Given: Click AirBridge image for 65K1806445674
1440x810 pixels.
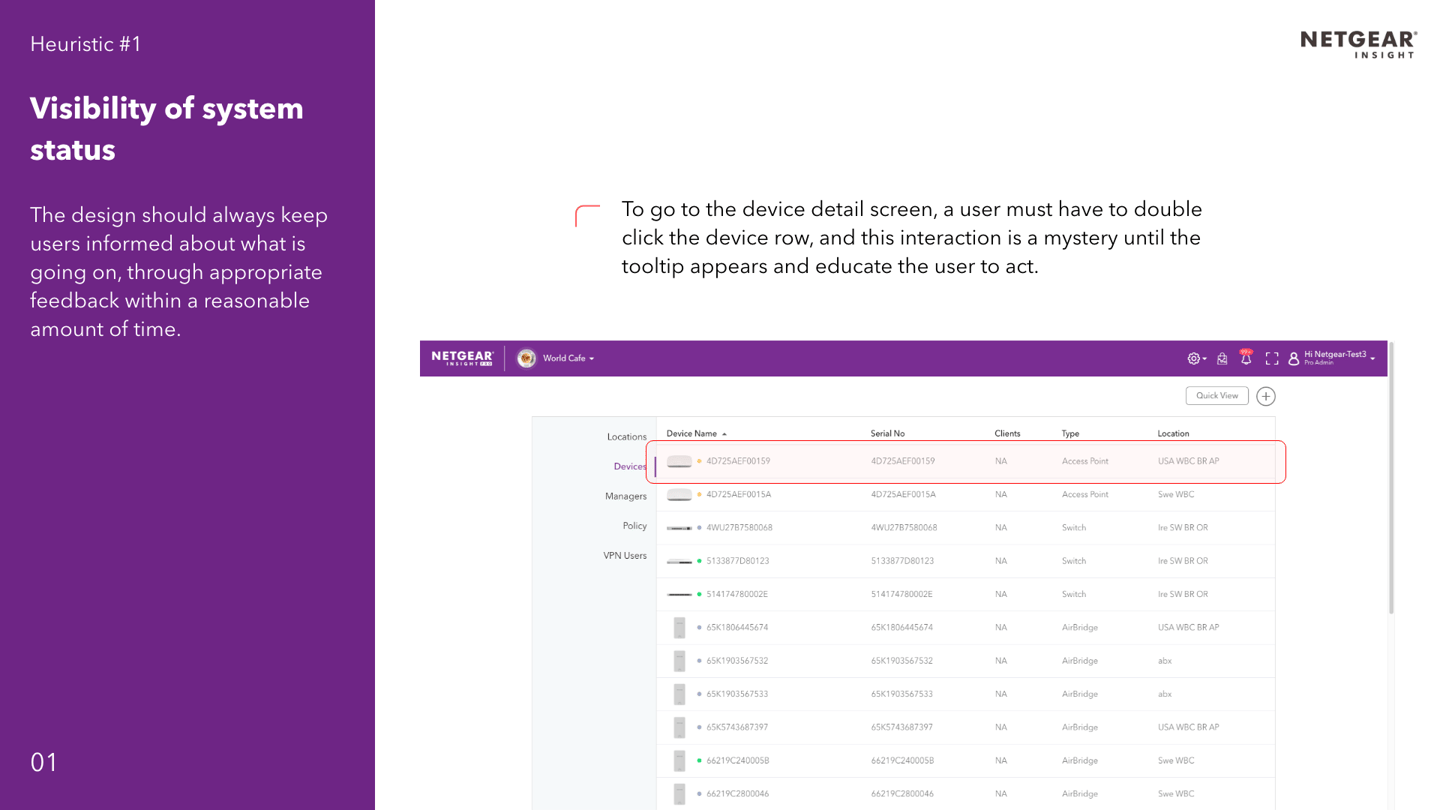Looking at the screenshot, I should point(679,628).
